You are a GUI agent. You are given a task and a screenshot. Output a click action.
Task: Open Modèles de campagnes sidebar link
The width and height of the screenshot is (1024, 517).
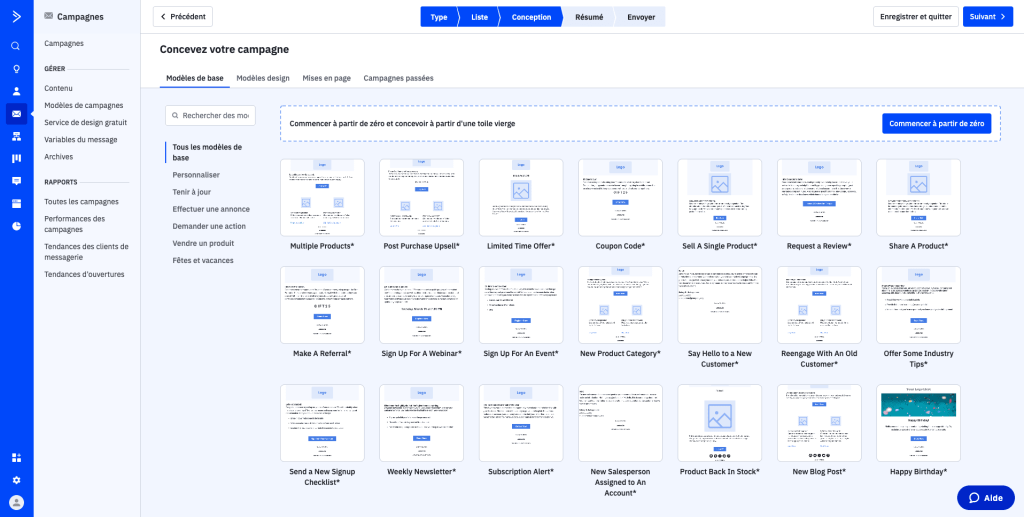(84, 105)
